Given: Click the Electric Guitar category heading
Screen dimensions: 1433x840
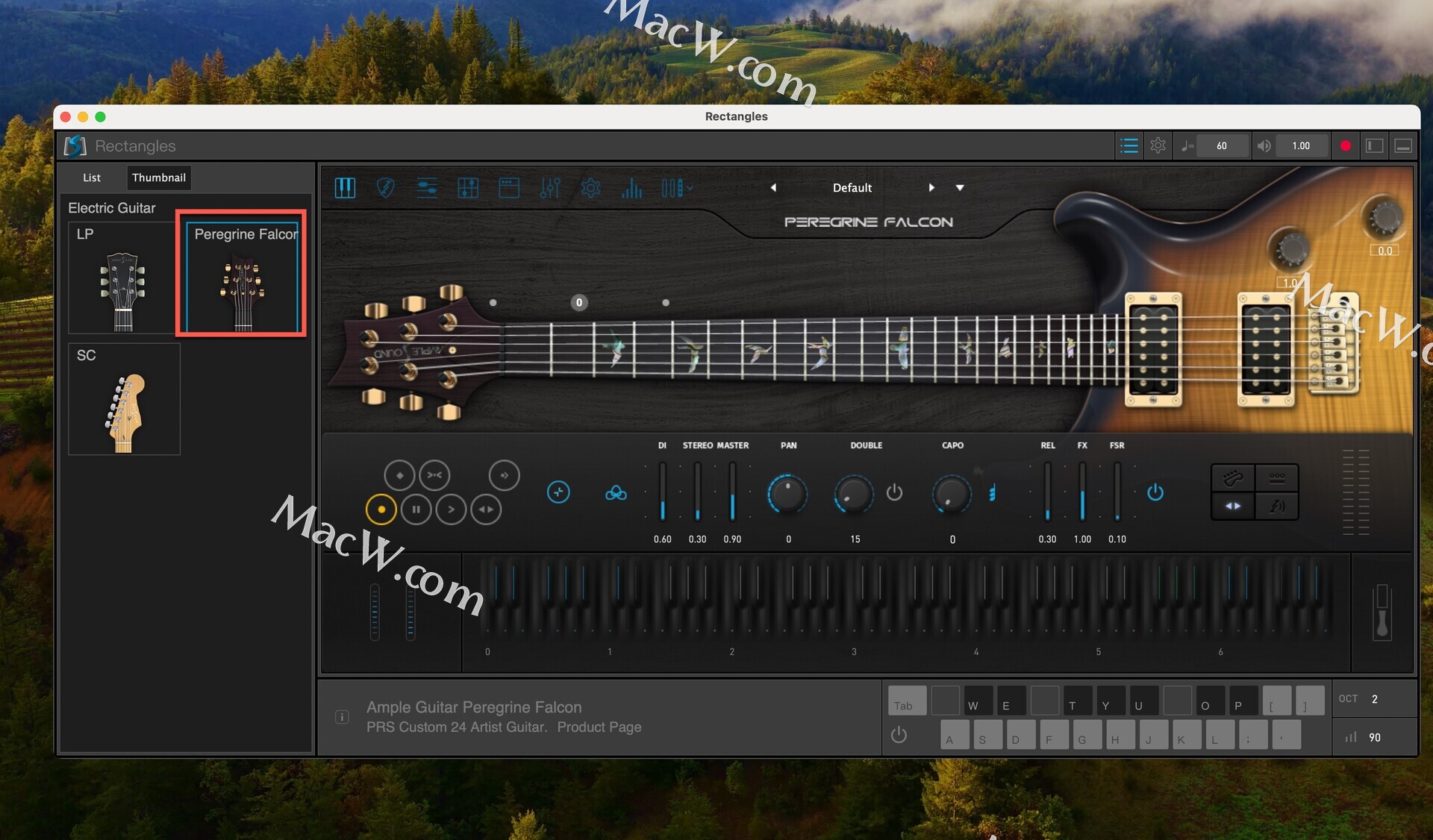Looking at the screenshot, I should (112, 208).
